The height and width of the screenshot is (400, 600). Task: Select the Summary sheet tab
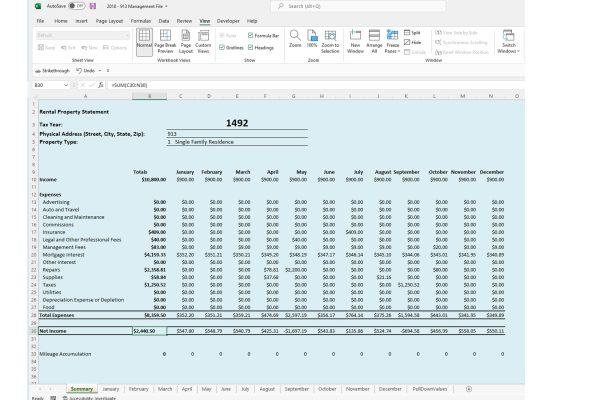click(82, 389)
